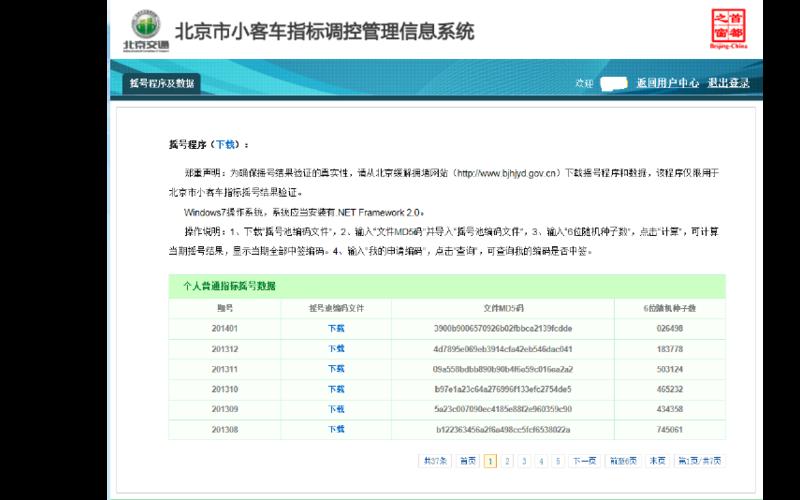The image size is (800, 500).
Task: Click MD5 code starting with b97e1a23c64a
Action: [503, 389]
